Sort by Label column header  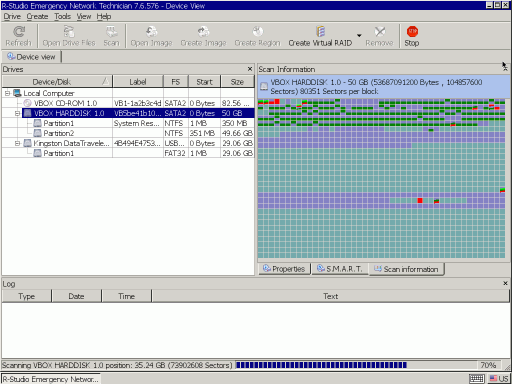138,82
